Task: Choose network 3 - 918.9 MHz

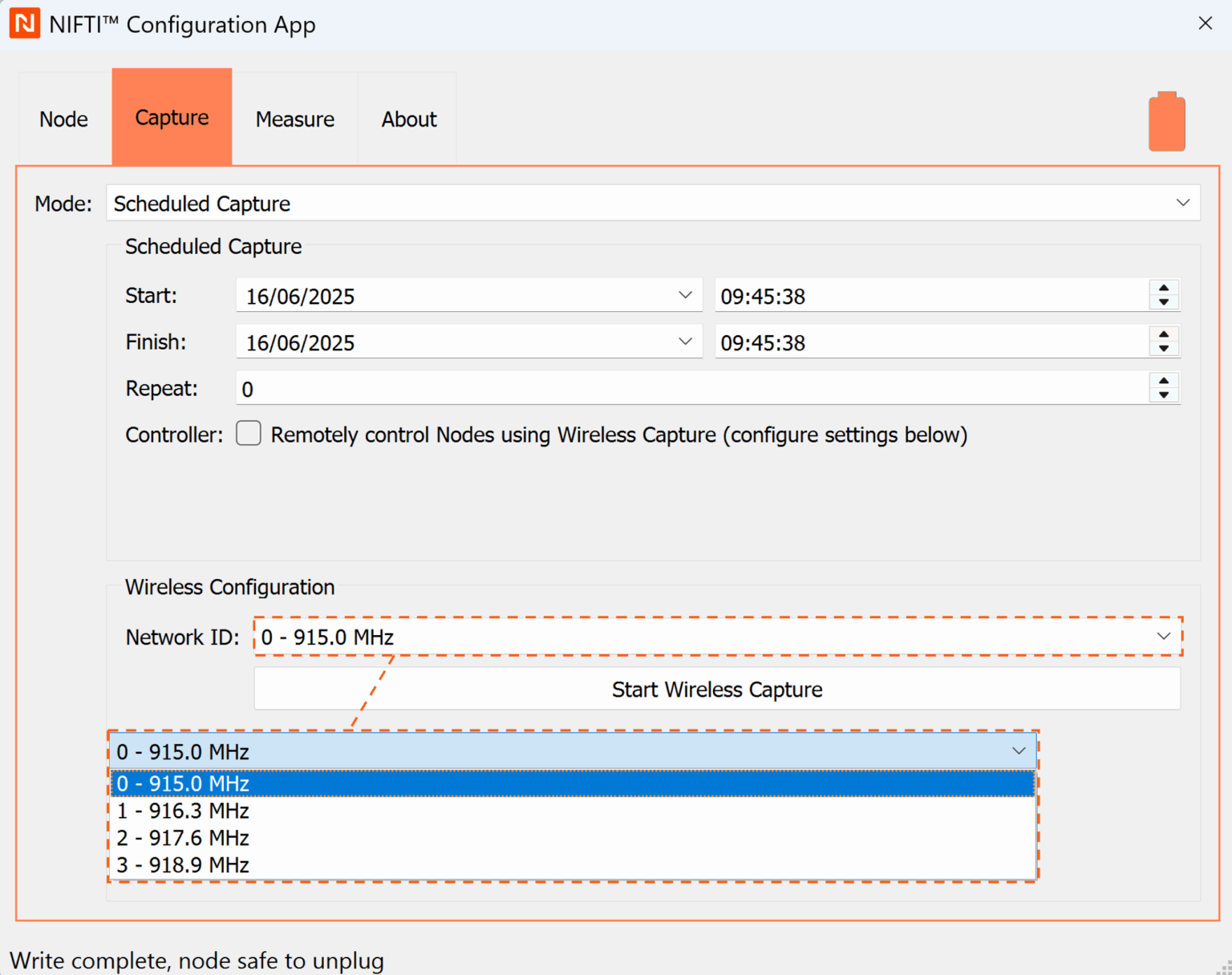Action: click(x=573, y=865)
